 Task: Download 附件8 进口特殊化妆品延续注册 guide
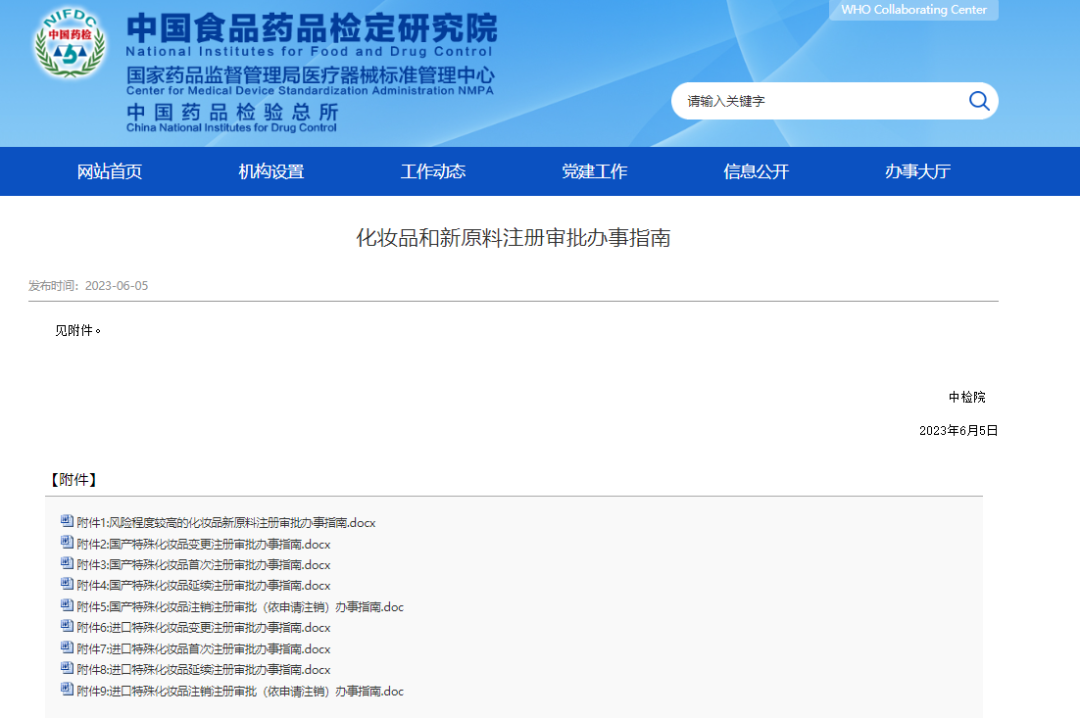pyautogui.click(x=203, y=670)
